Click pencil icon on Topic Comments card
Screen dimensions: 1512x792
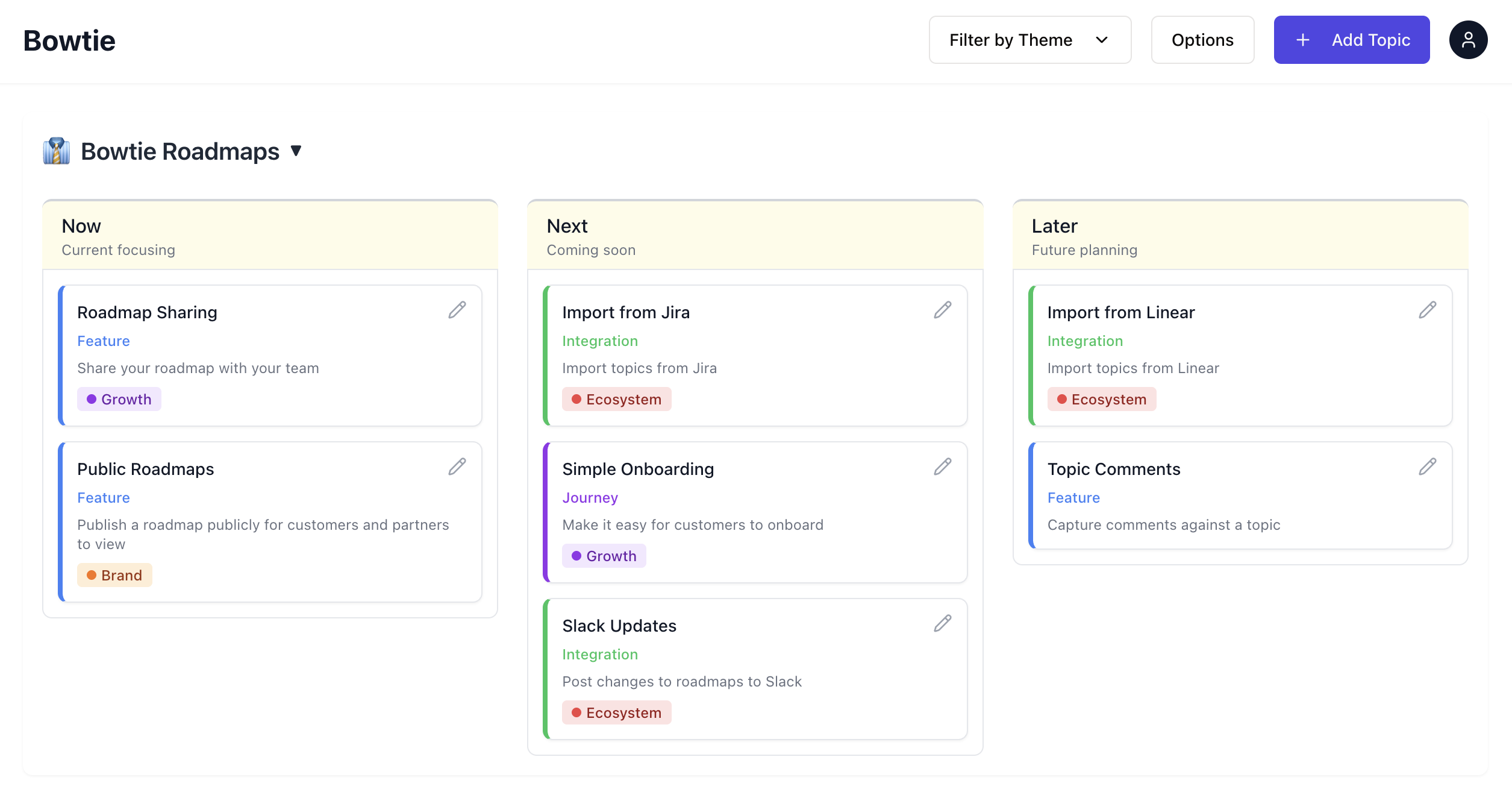(1427, 467)
